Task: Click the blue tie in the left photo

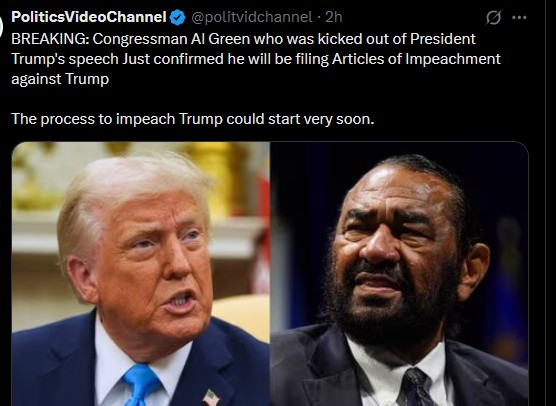Action: tap(141, 385)
